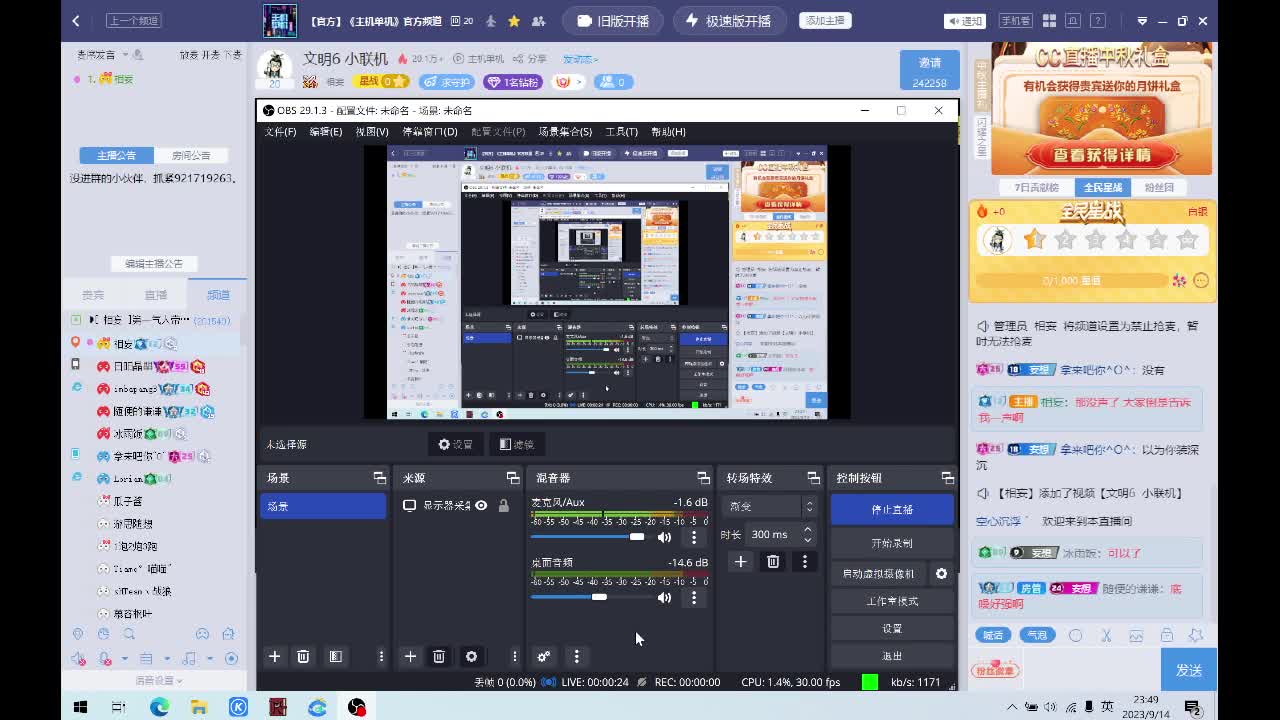Image resolution: width=1280 pixels, height=720 pixels.
Task: Switch to 7日贡献榜 tab
Action: [x=1036, y=187]
